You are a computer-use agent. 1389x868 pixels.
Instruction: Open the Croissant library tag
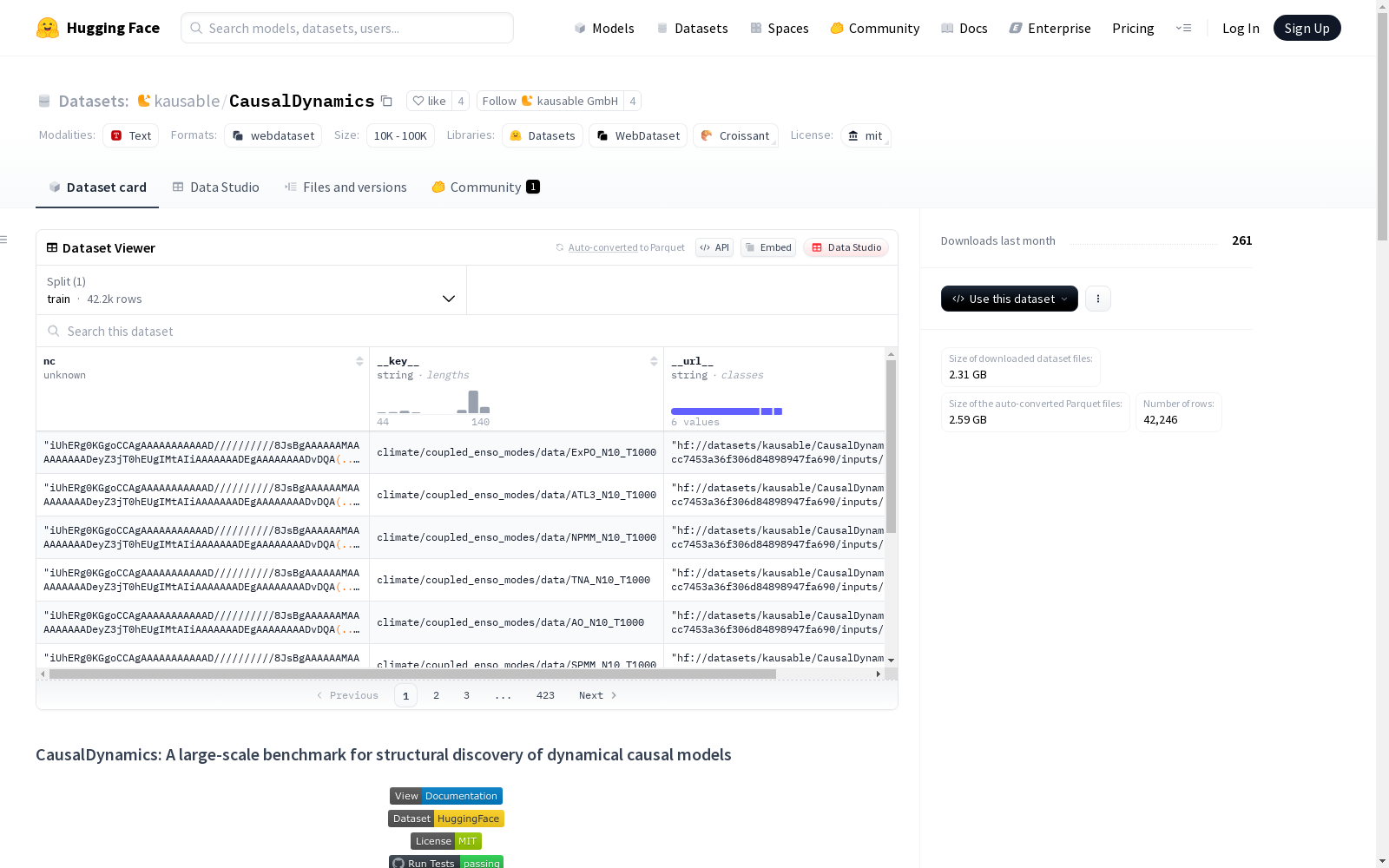[x=735, y=135]
